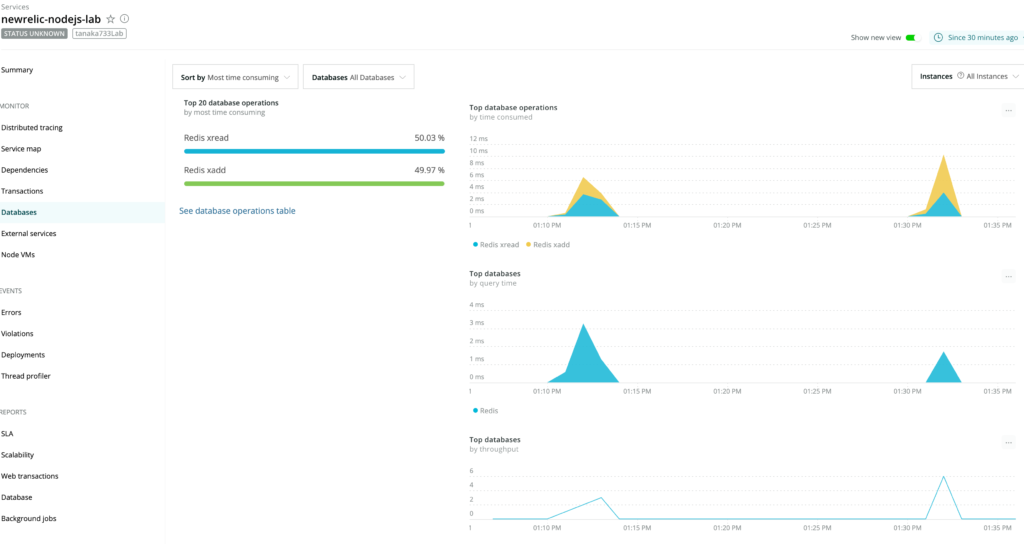1024x544 pixels.
Task: Open Deployments under Events
Action: (x=23, y=355)
